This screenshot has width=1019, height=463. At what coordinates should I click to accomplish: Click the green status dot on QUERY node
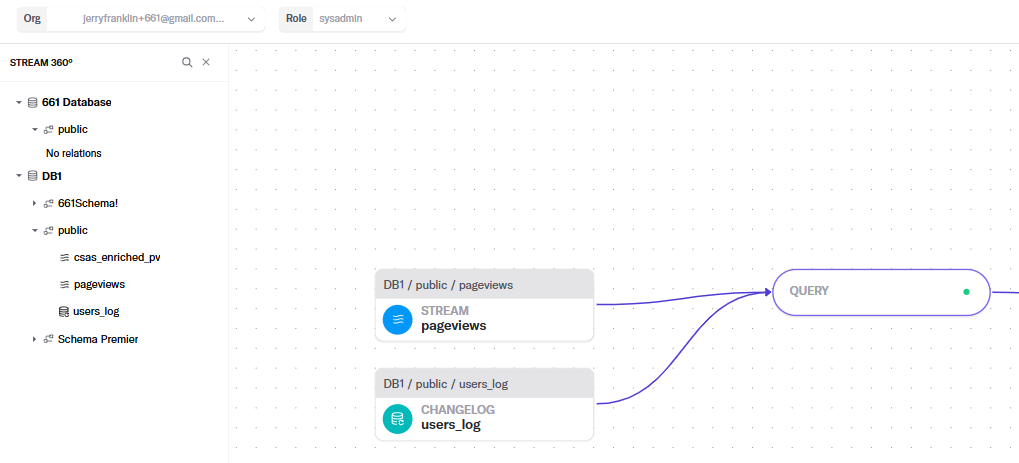point(966,292)
